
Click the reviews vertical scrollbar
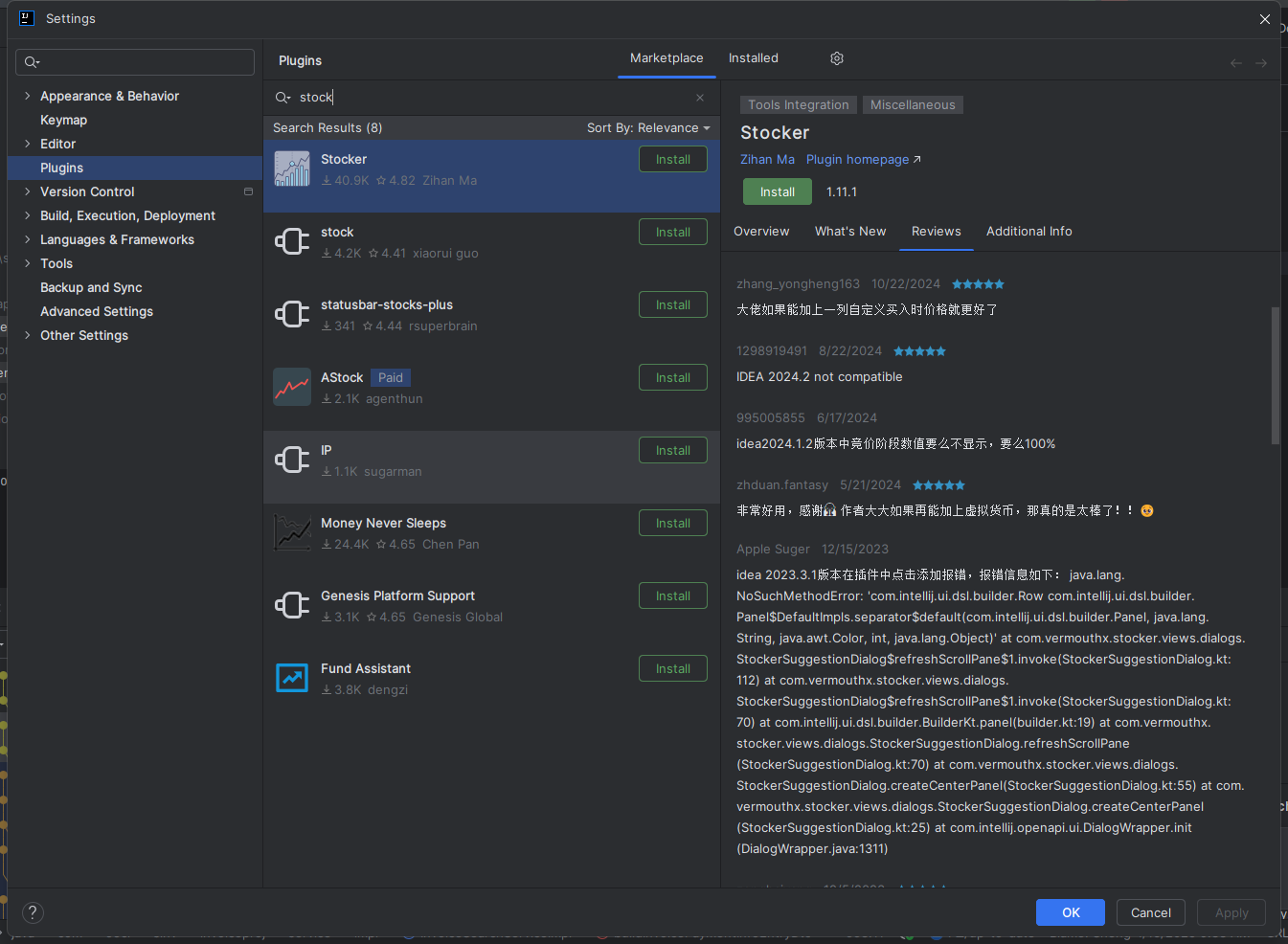pyautogui.click(x=1275, y=375)
